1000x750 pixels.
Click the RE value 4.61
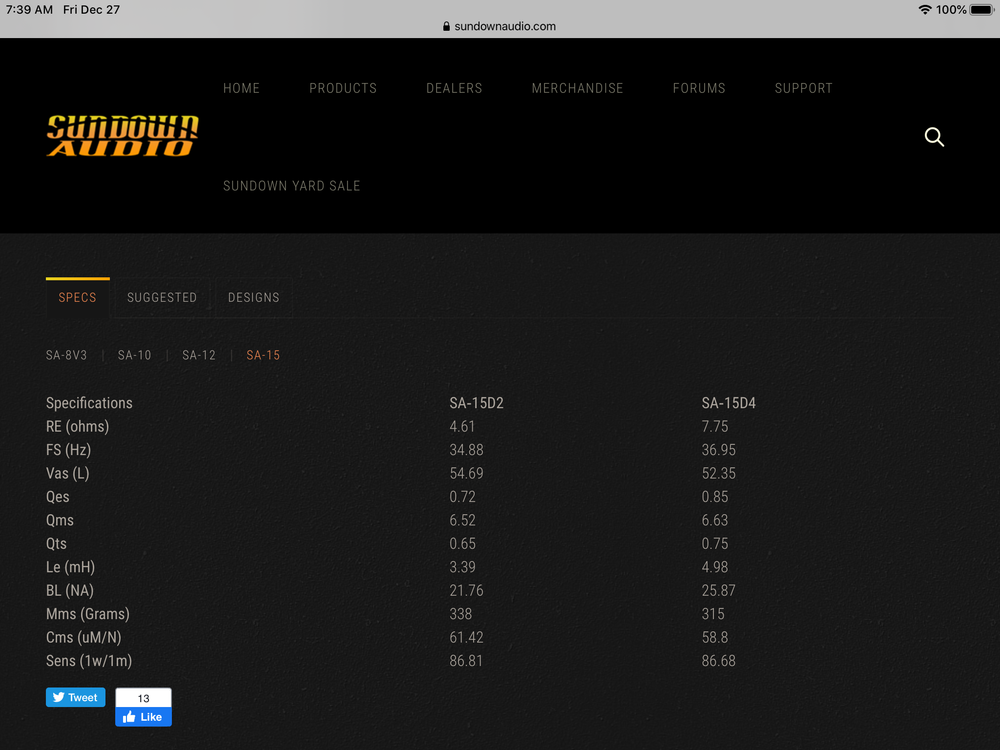(x=462, y=427)
